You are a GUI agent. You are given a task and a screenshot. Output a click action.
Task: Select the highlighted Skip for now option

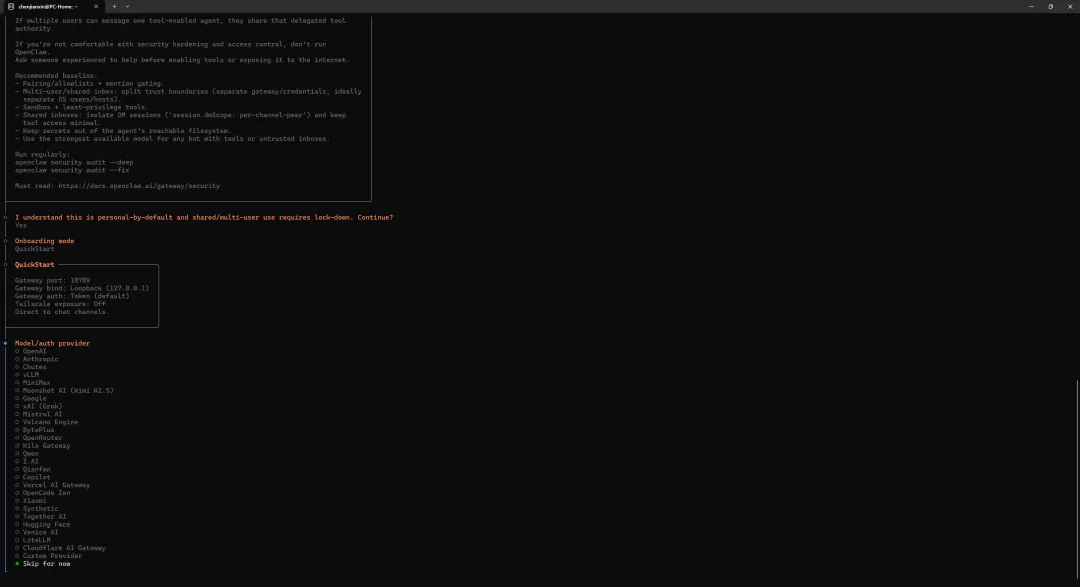(43, 564)
